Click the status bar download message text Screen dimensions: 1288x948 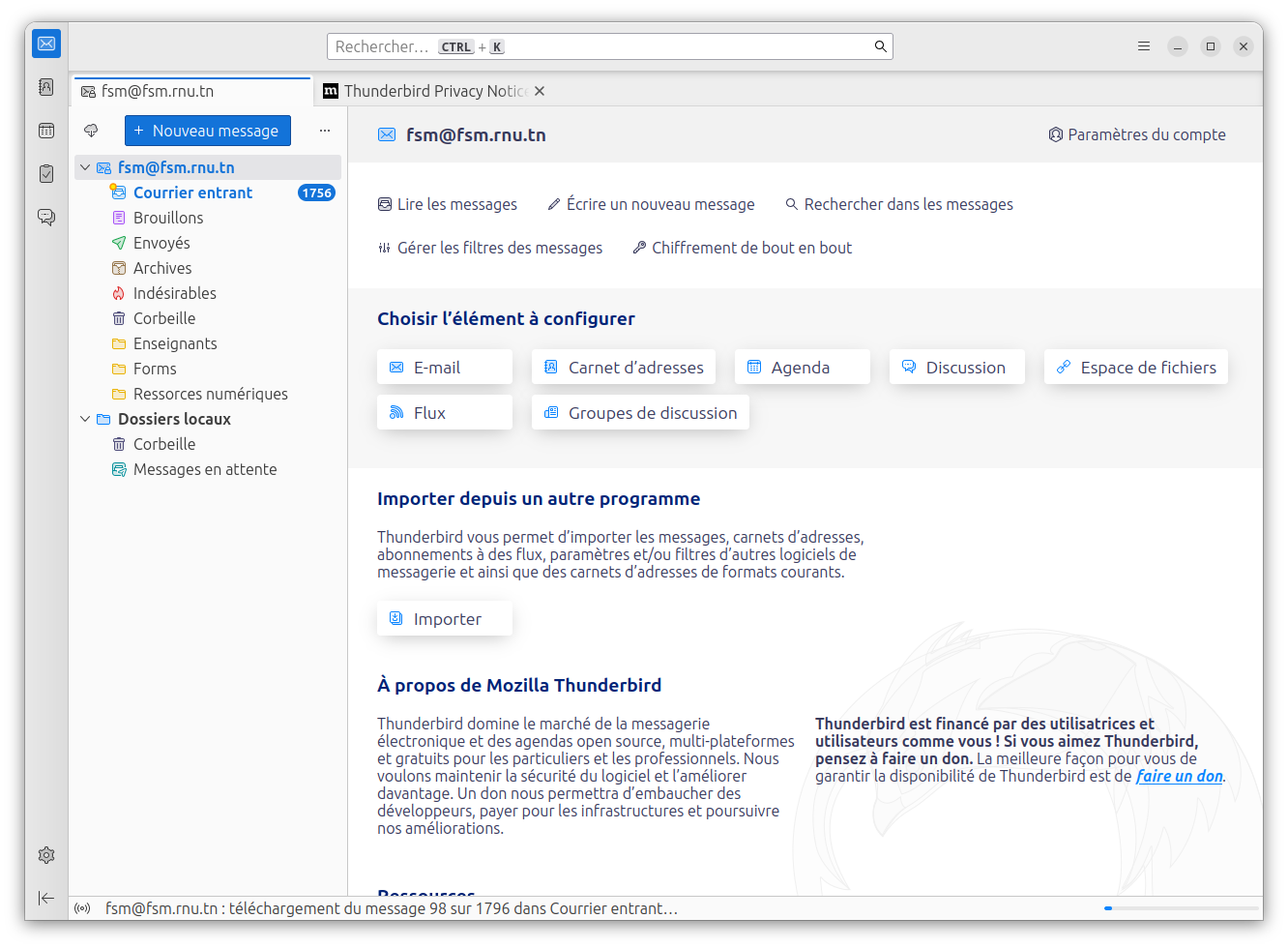(x=392, y=908)
